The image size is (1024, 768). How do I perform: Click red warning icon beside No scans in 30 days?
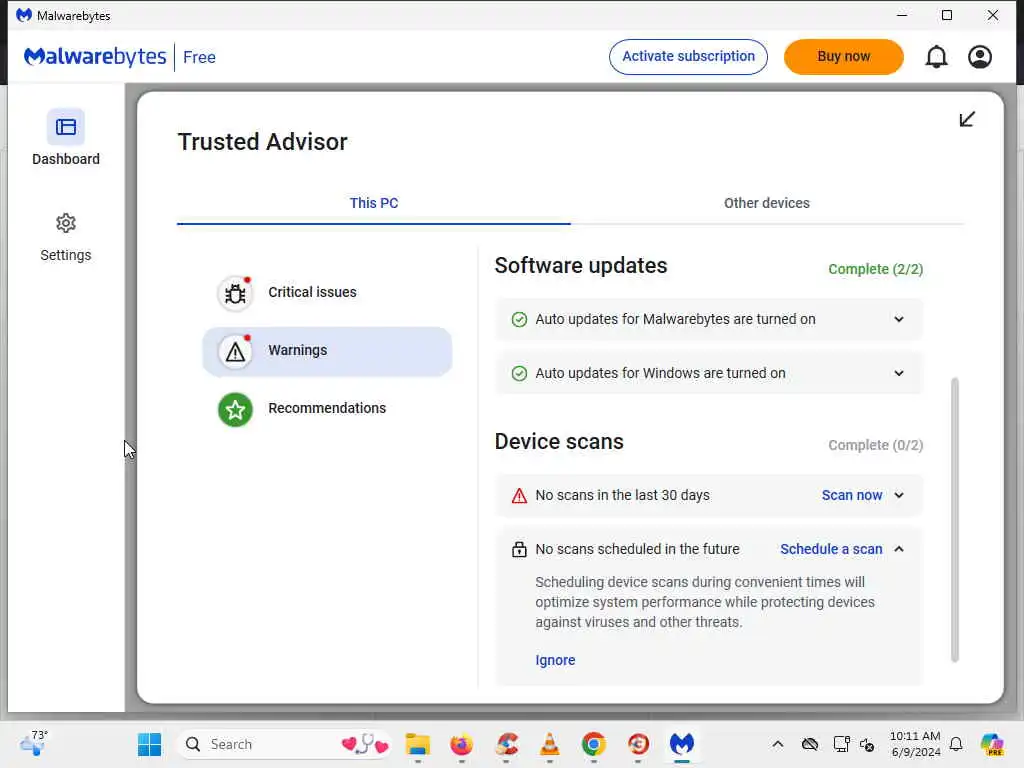[519, 496]
